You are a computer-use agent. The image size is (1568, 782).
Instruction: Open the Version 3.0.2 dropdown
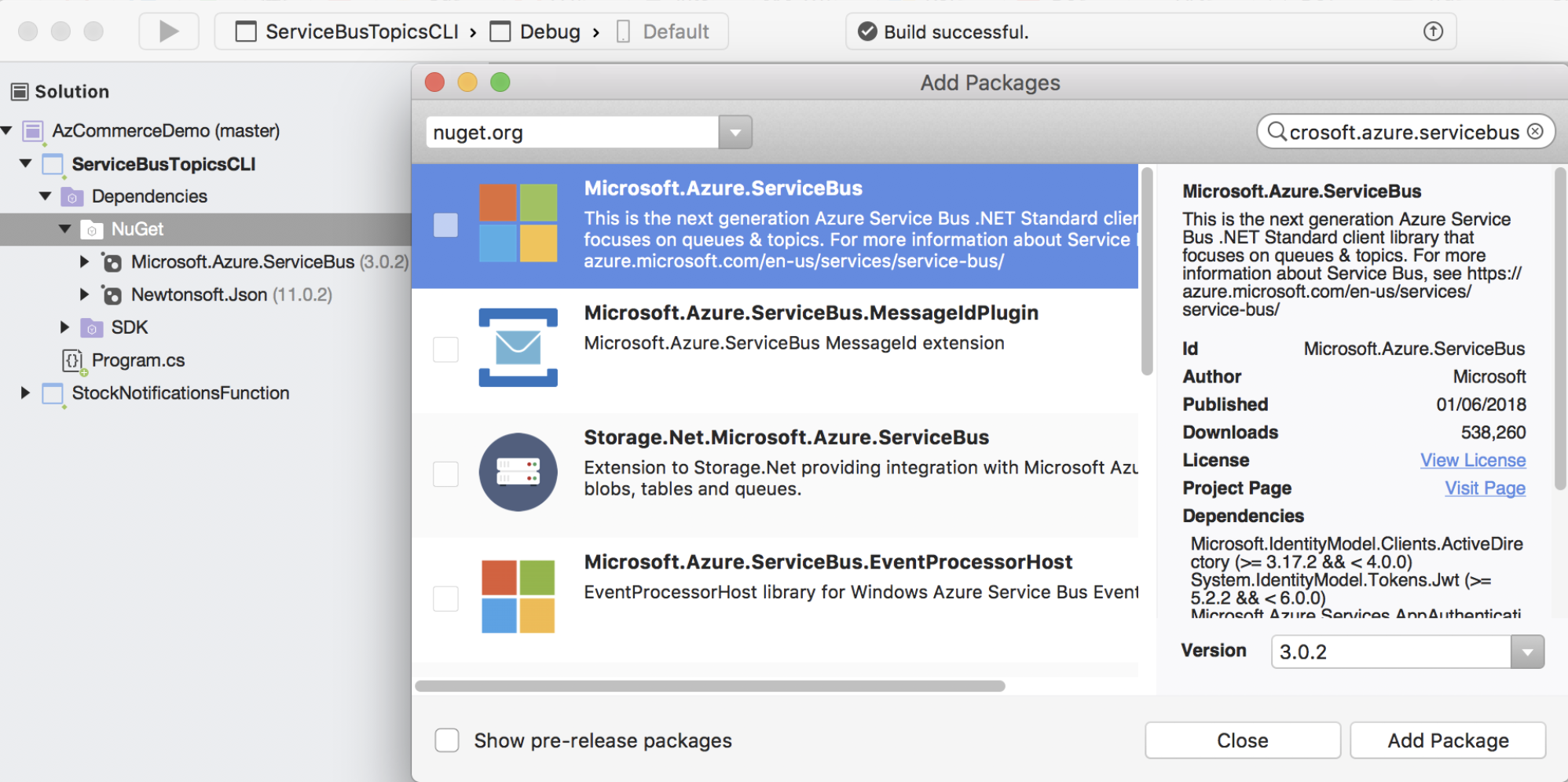coord(1527,652)
